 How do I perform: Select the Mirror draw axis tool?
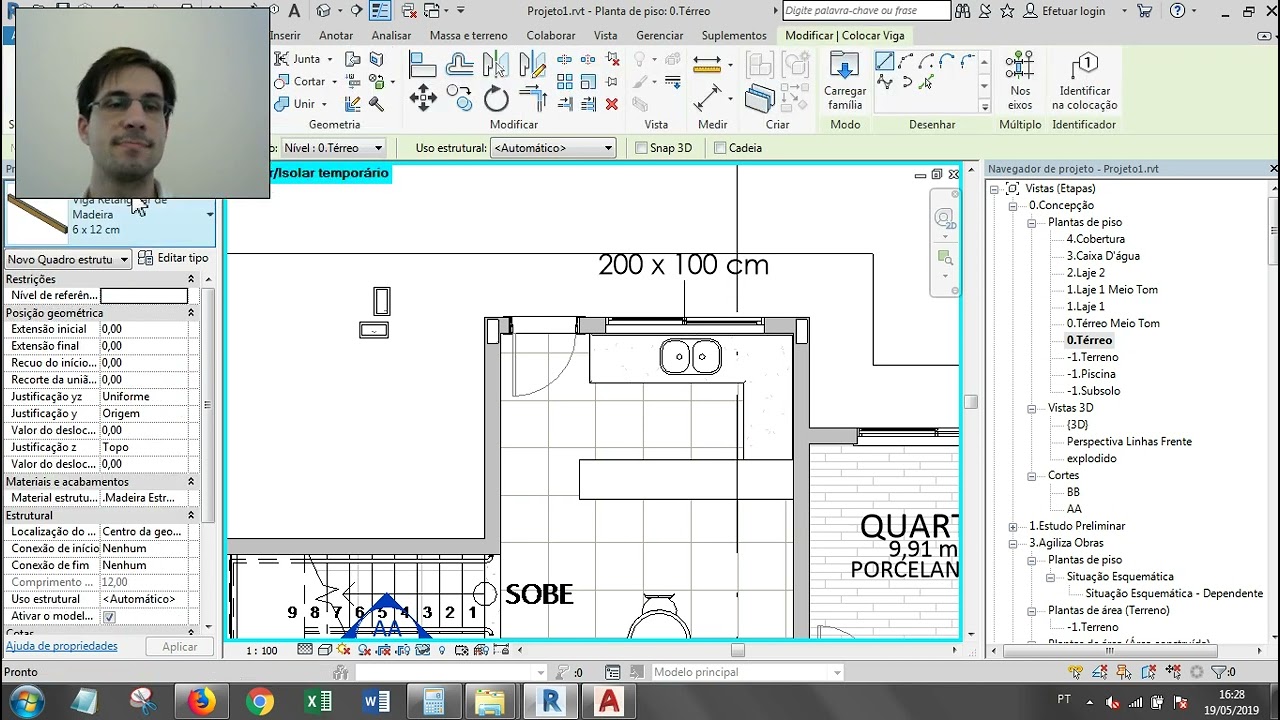pos(533,65)
